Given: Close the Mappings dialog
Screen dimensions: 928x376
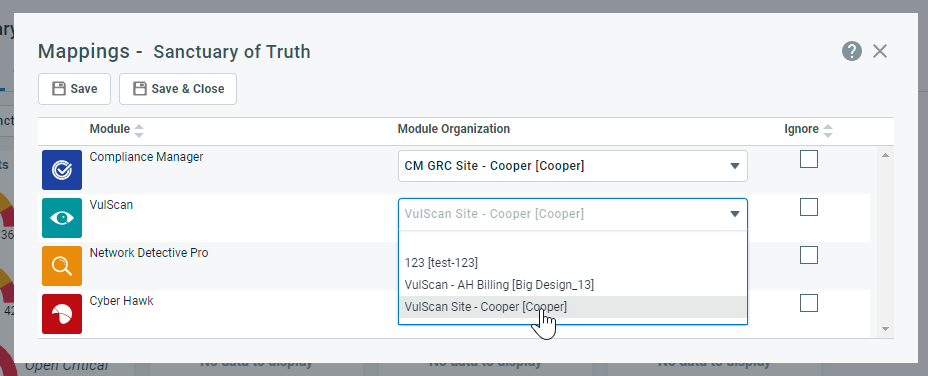Looking at the screenshot, I should click(x=880, y=51).
